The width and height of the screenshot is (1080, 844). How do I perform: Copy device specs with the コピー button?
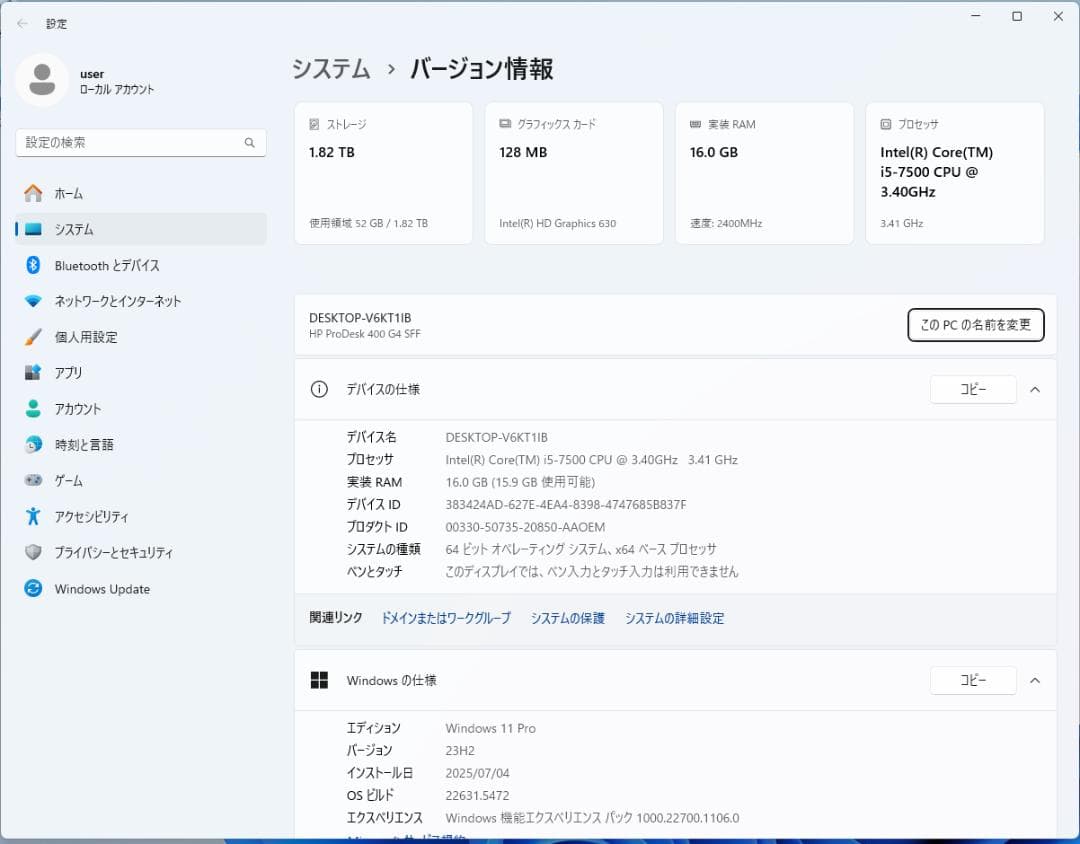click(x=973, y=389)
